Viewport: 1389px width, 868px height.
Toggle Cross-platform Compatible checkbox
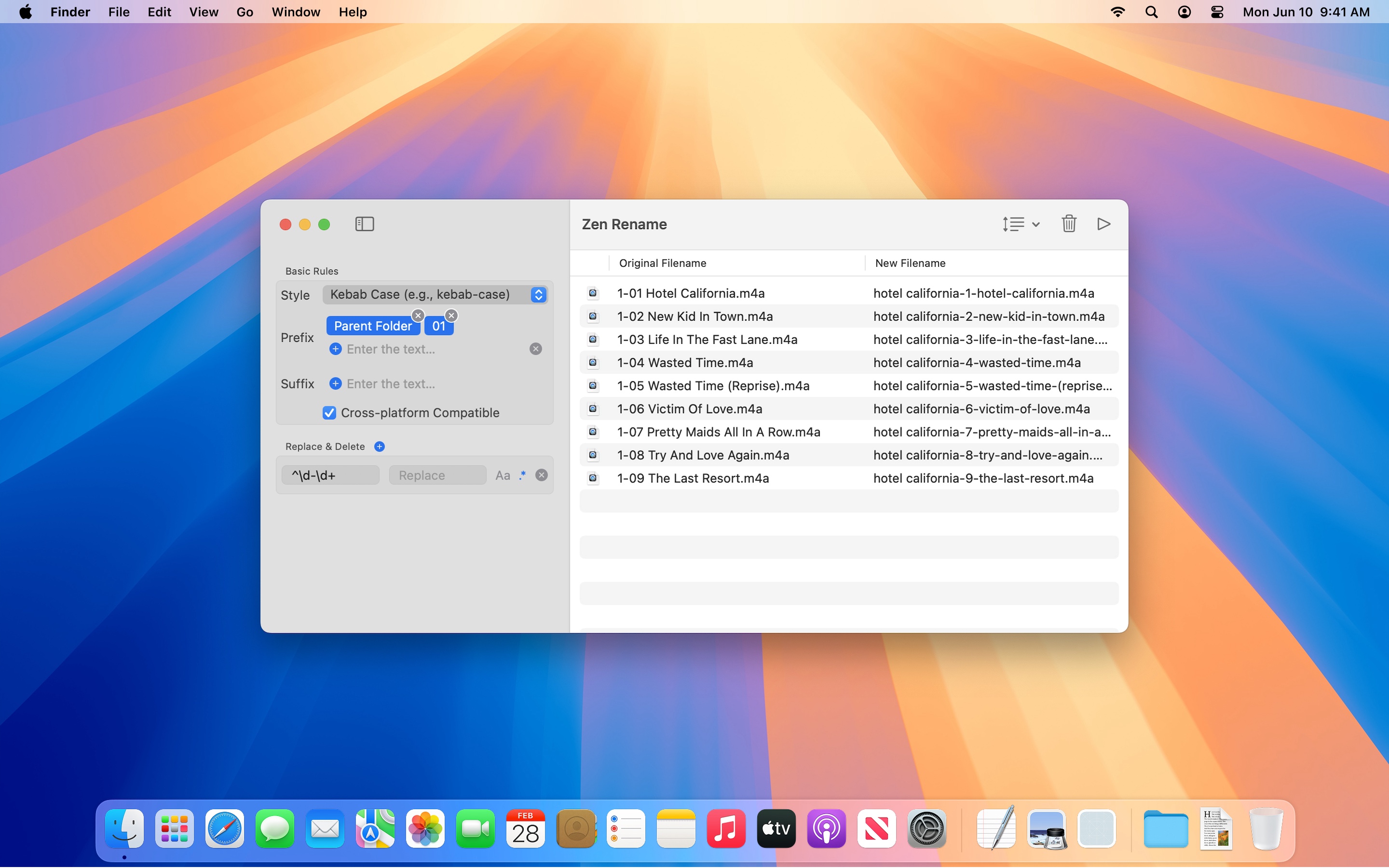click(x=329, y=413)
